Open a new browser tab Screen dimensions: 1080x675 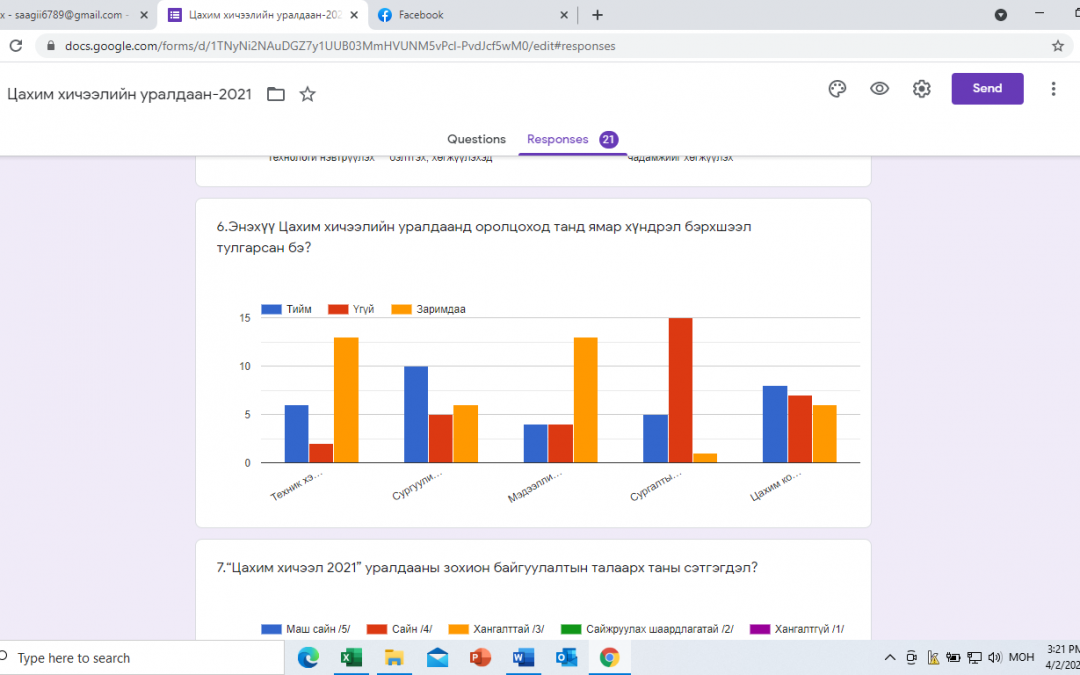click(597, 14)
